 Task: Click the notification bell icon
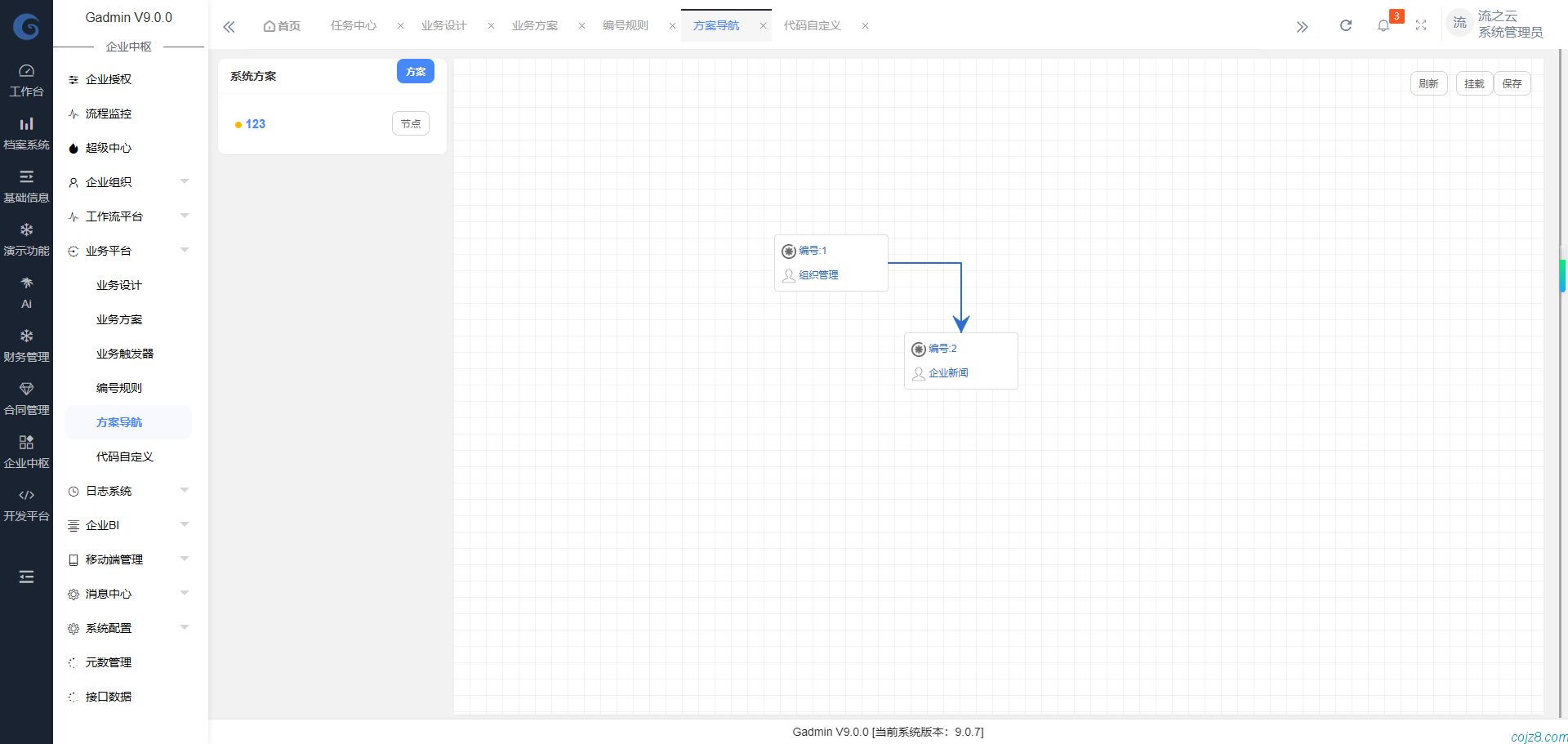point(1383,26)
